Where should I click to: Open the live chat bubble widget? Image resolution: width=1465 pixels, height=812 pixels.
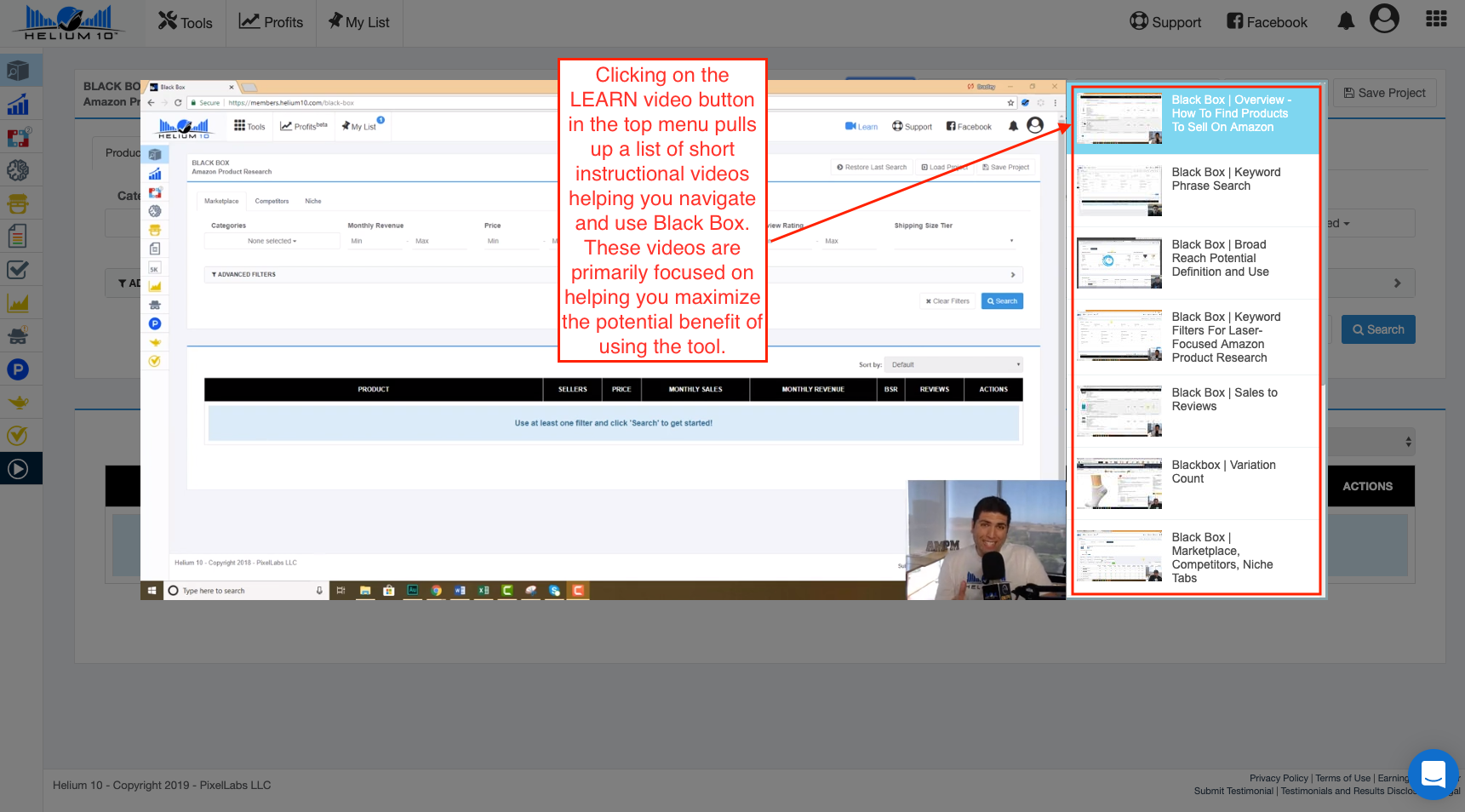[x=1434, y=775]
